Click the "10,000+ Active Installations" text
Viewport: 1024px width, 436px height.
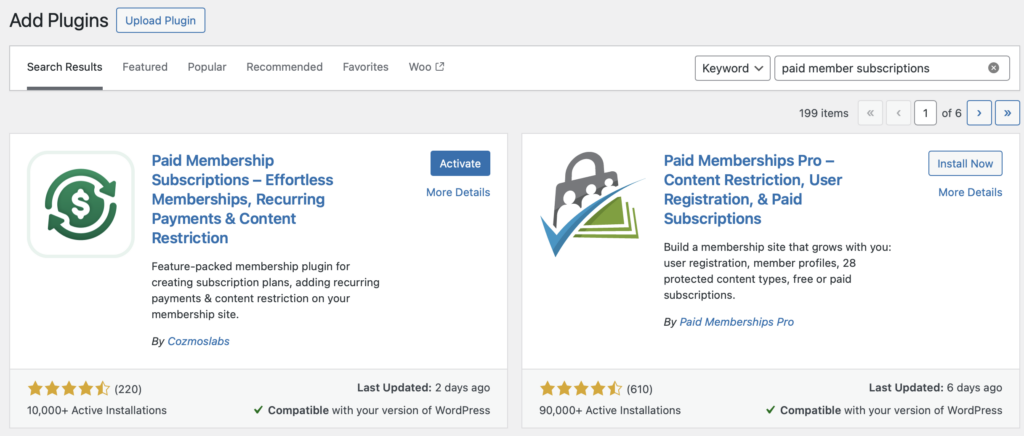(x=97, y=411)
